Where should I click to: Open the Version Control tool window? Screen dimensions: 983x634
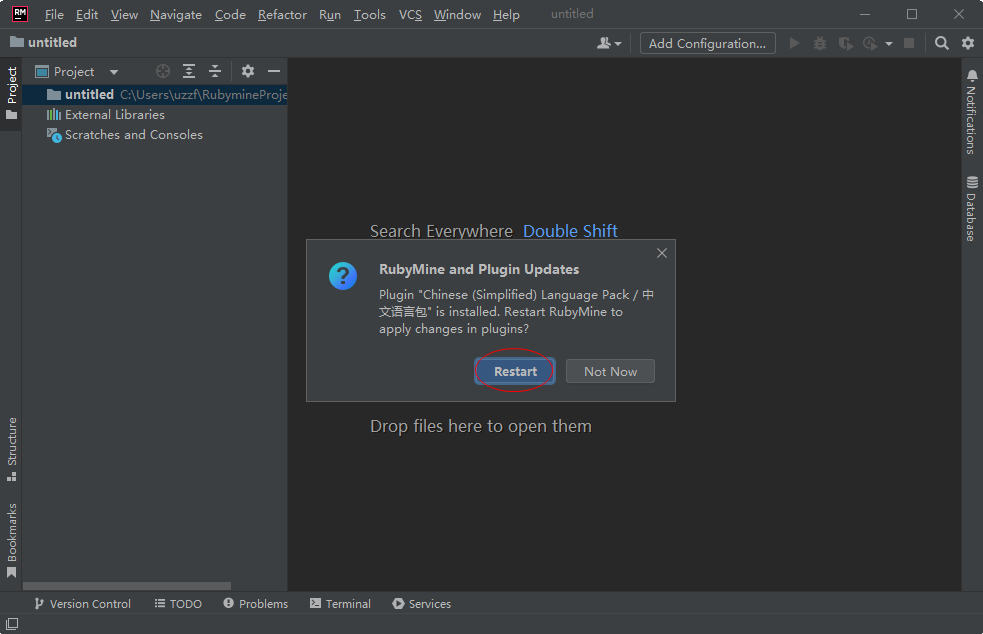pyautogui.click(x=83, y=604)
